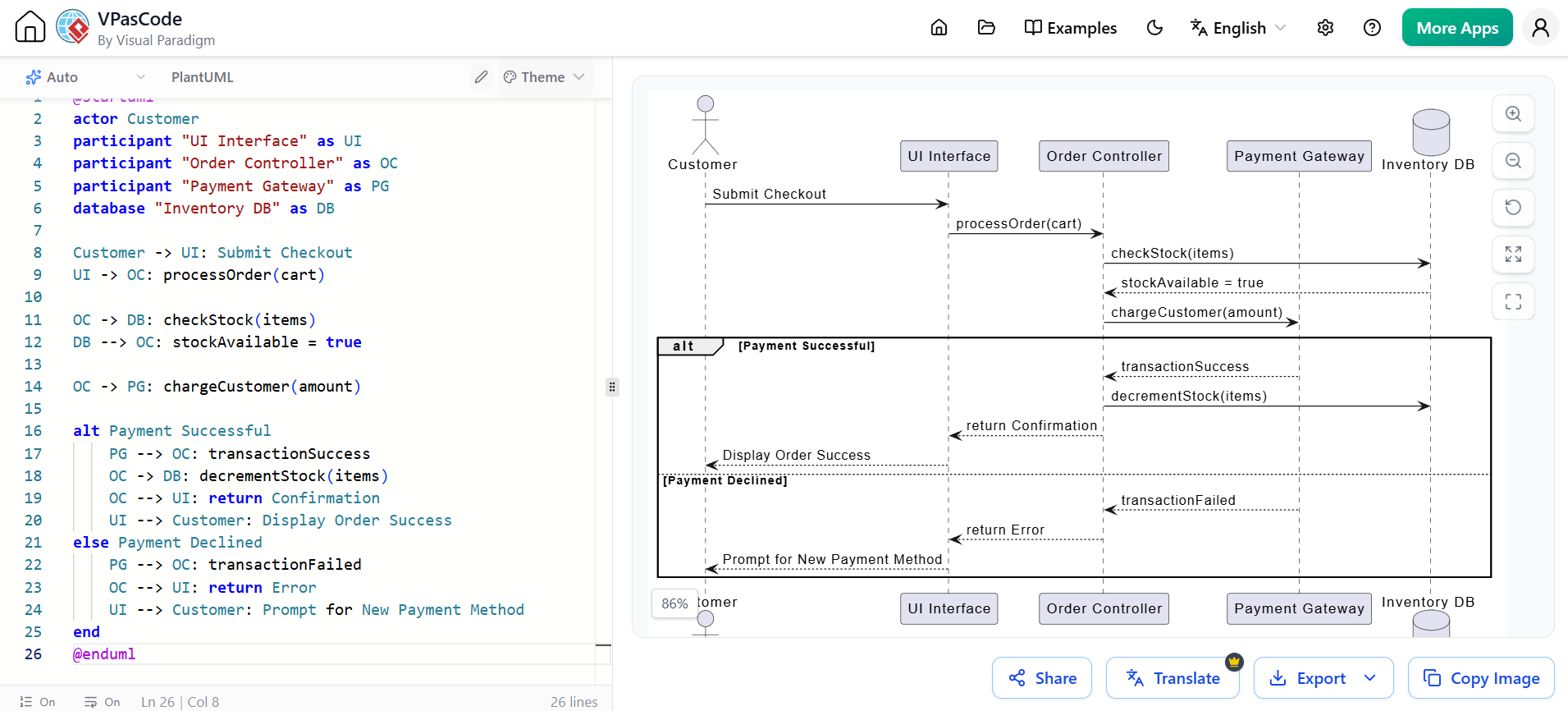This screenshot has height=711, width=1568.
Task: Click the 'Prompt for New Payment Method' diagram label
Action: [x=832, y=559]
